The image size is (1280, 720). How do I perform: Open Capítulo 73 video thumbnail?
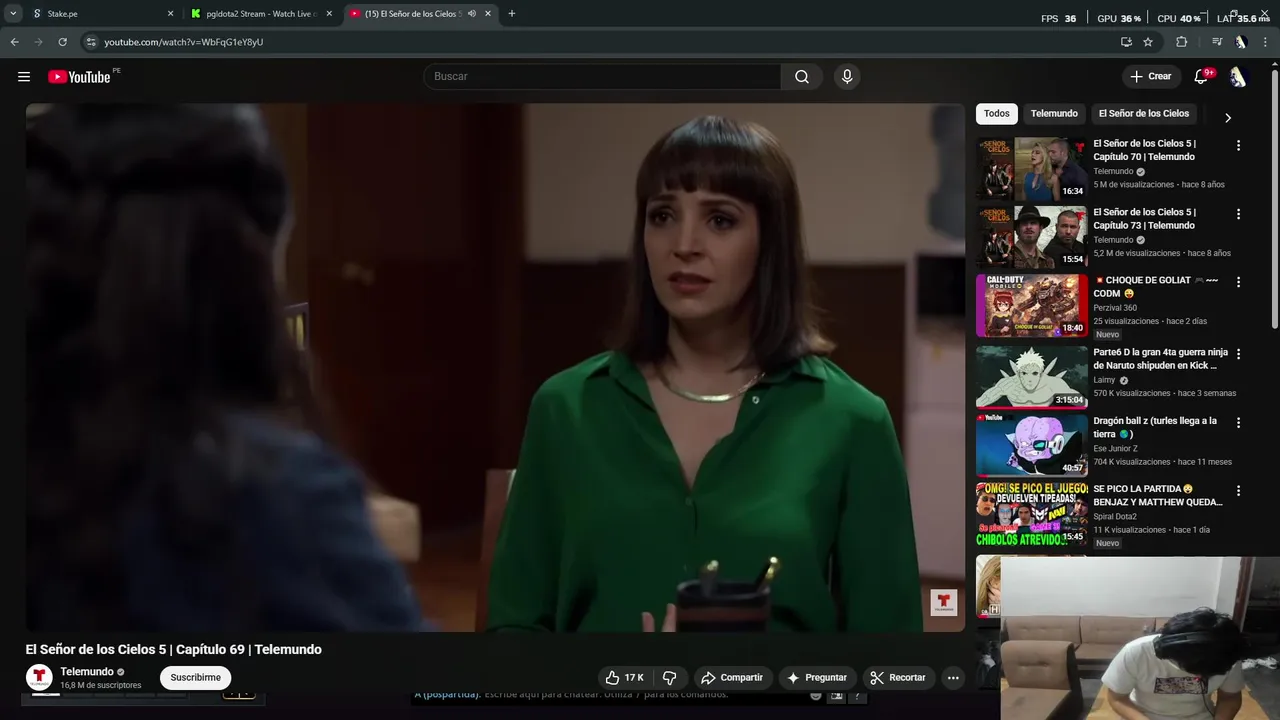(x=1032, y=238)
